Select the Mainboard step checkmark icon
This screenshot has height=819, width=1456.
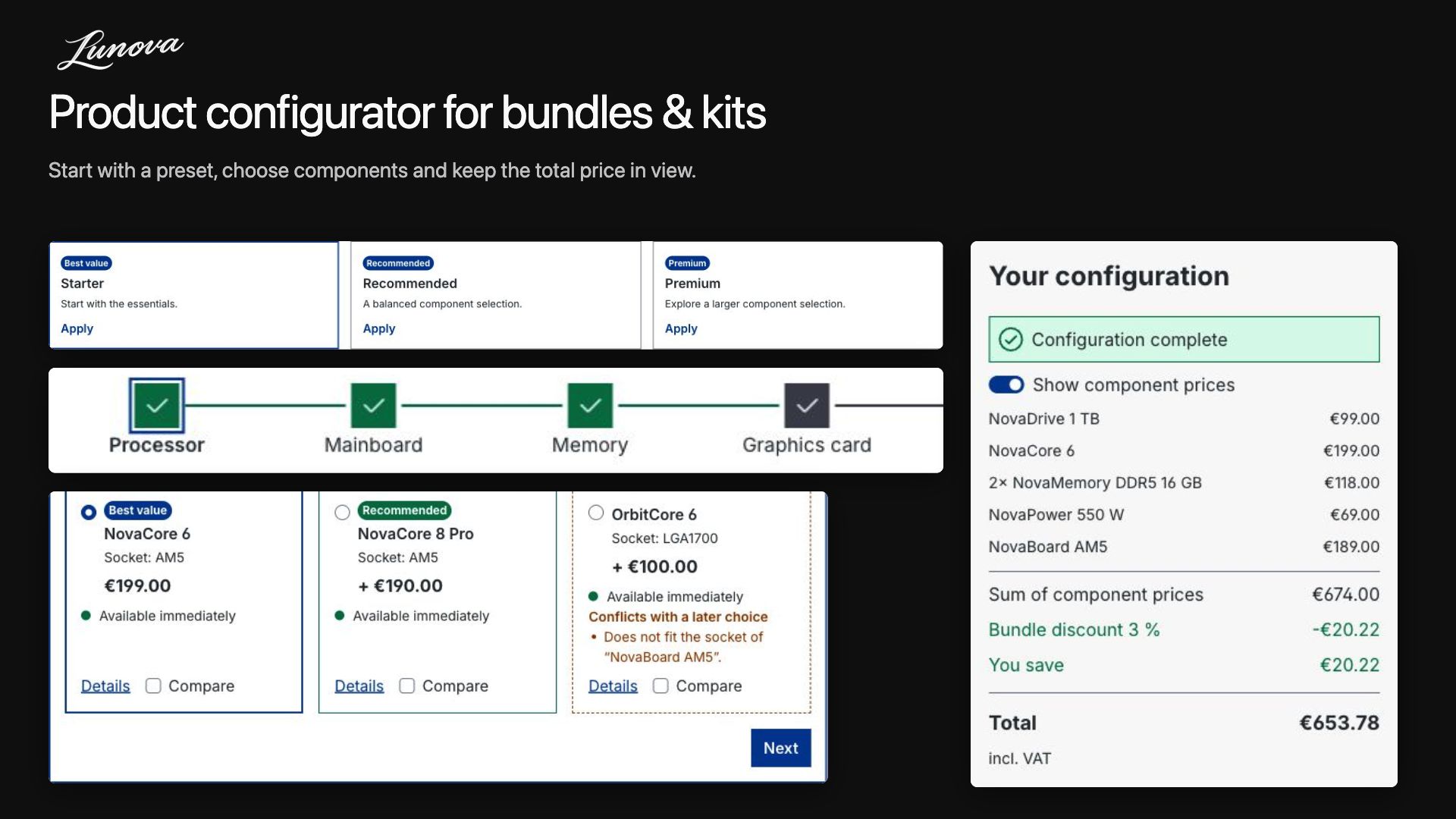tap(373, 406)
